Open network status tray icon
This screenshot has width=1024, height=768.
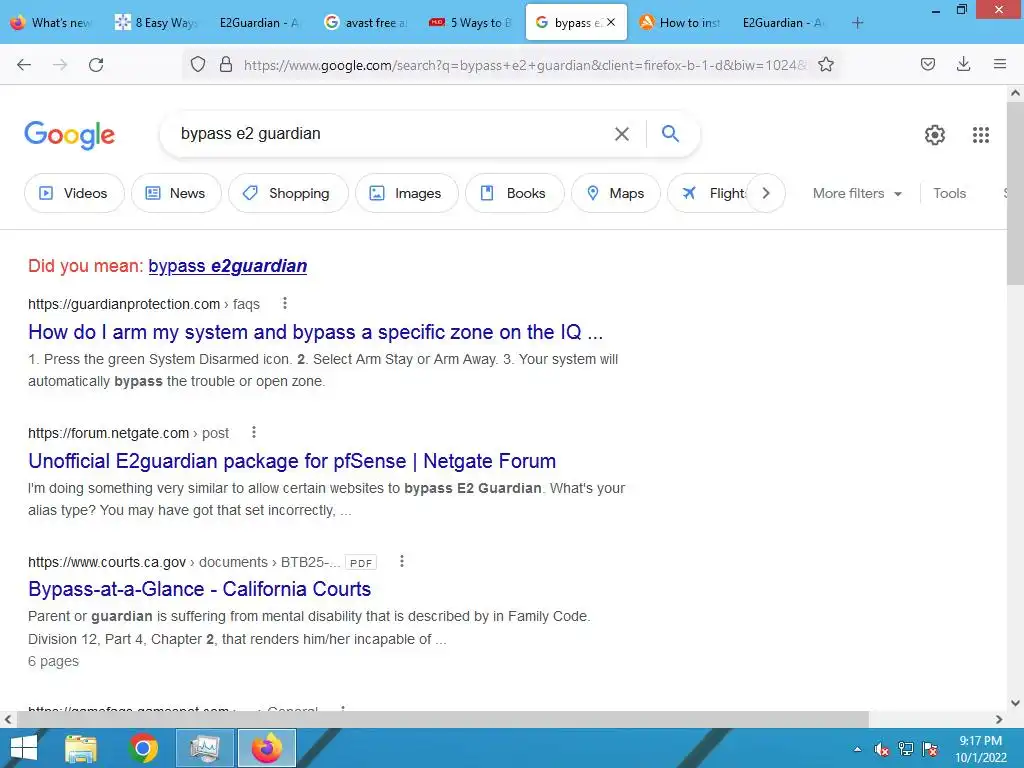906,749
